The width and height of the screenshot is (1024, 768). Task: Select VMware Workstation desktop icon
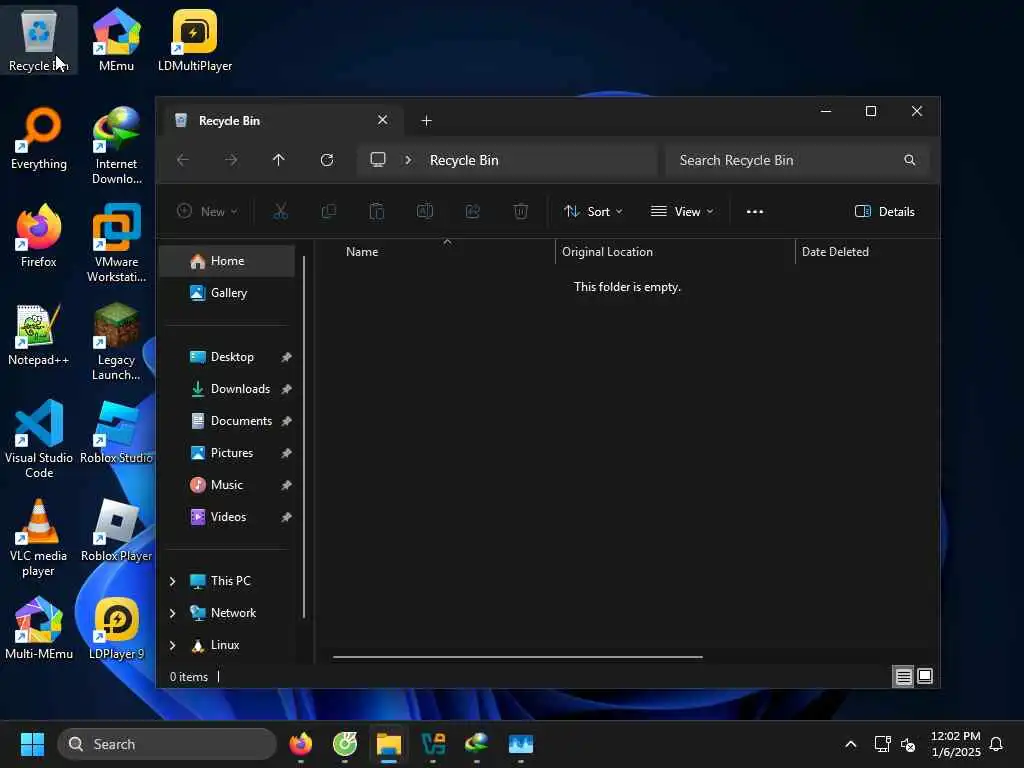(116, 244)
